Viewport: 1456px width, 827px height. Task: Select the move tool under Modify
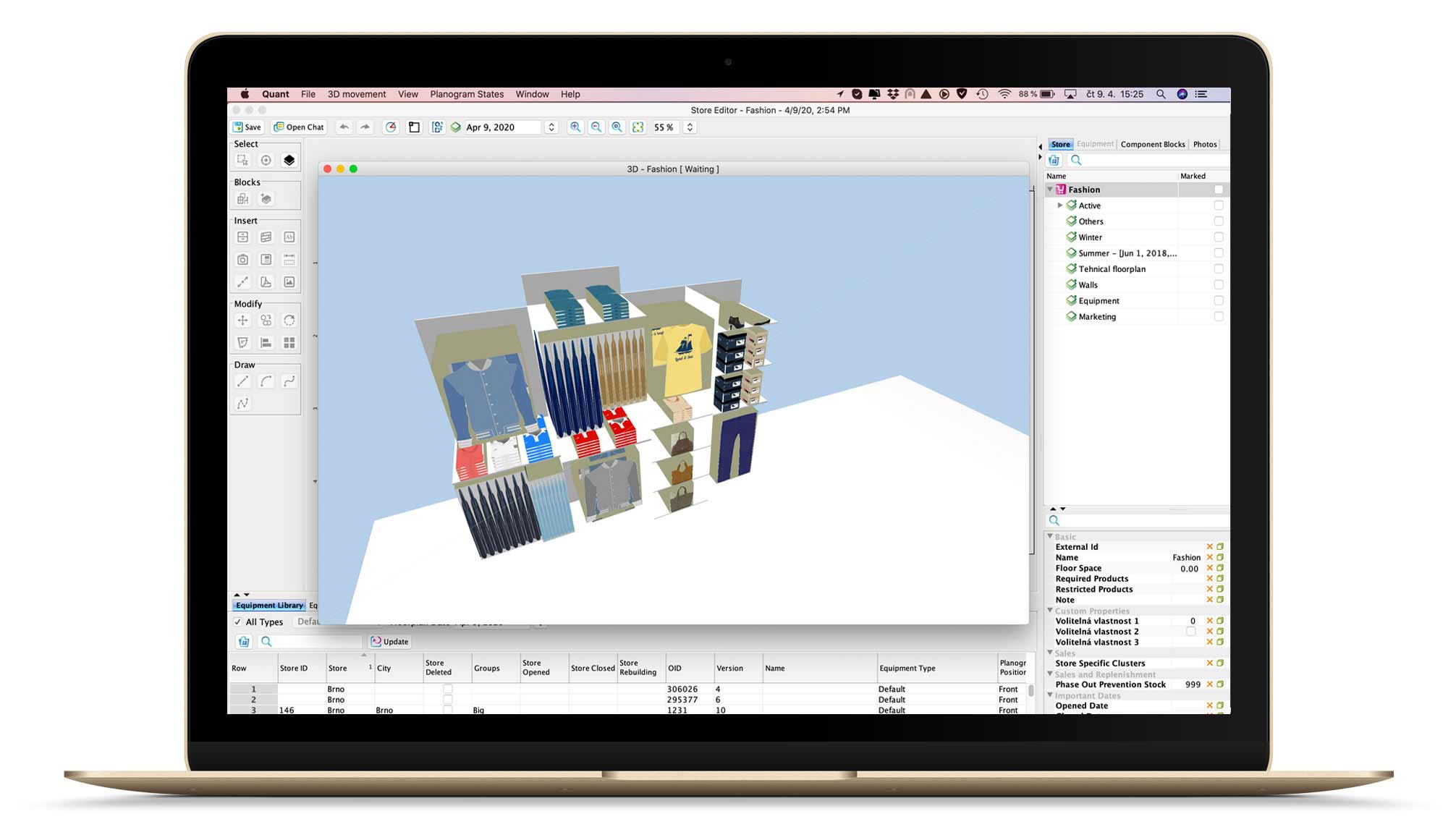point(242,320)
